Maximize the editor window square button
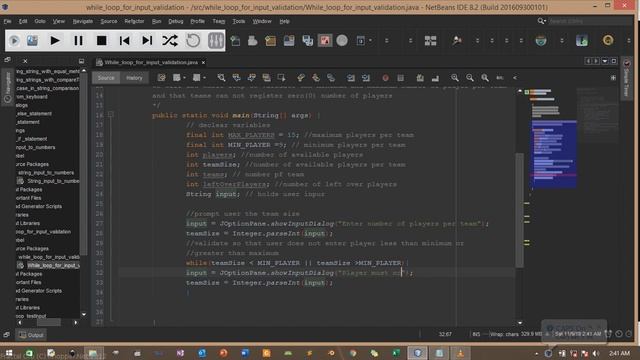The height and width of the screenshot is (360, 640). [613, 61]
